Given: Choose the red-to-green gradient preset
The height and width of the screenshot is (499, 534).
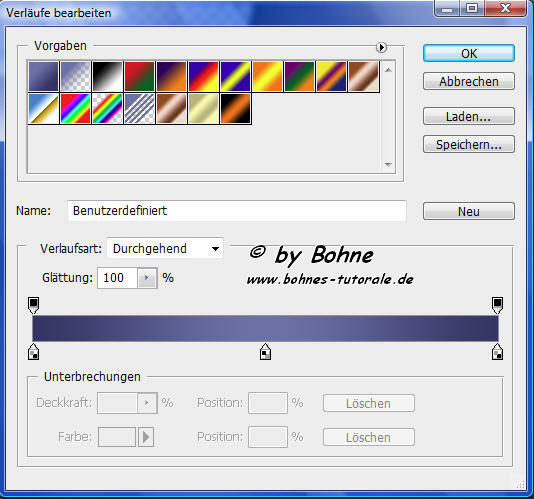Looking at the screenshot, I should (139, 77).
